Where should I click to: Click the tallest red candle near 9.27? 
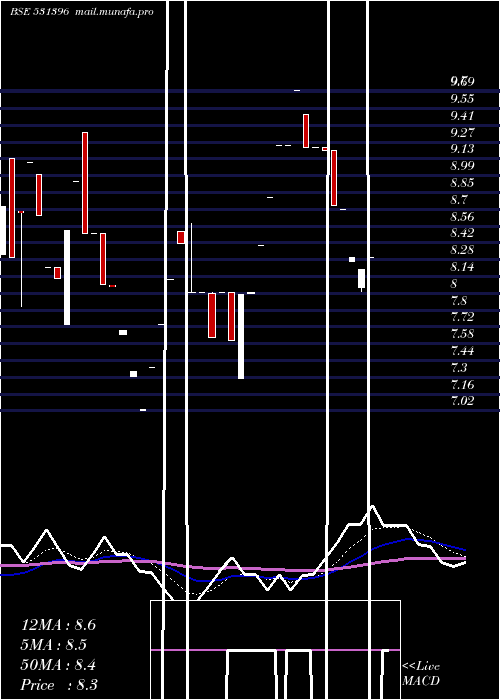point(85,183)
